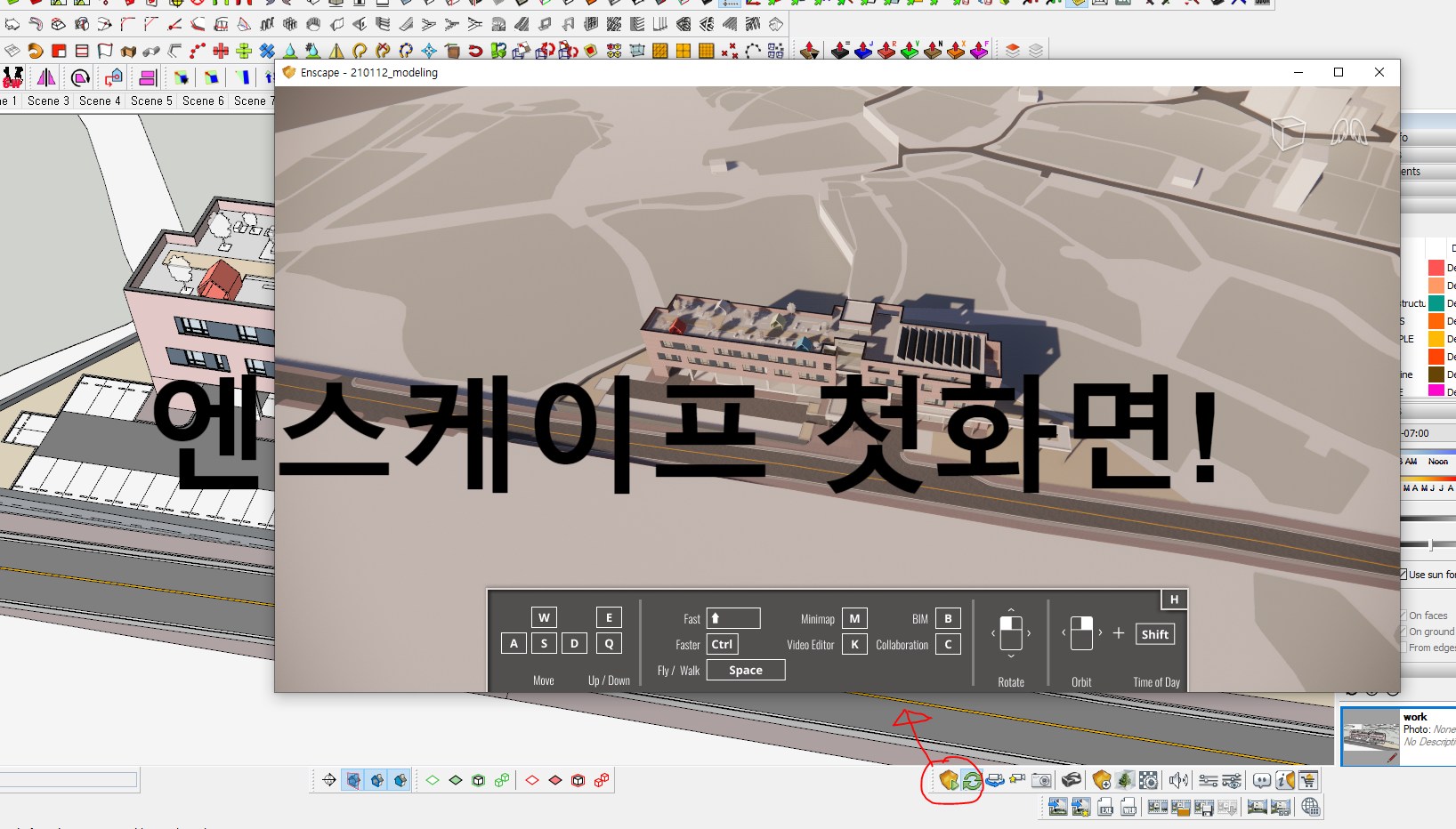Screen dimensions: 1456x829
Task: Click the Enscape screenshot camera icon
Action: click(x=1041, y=780)
